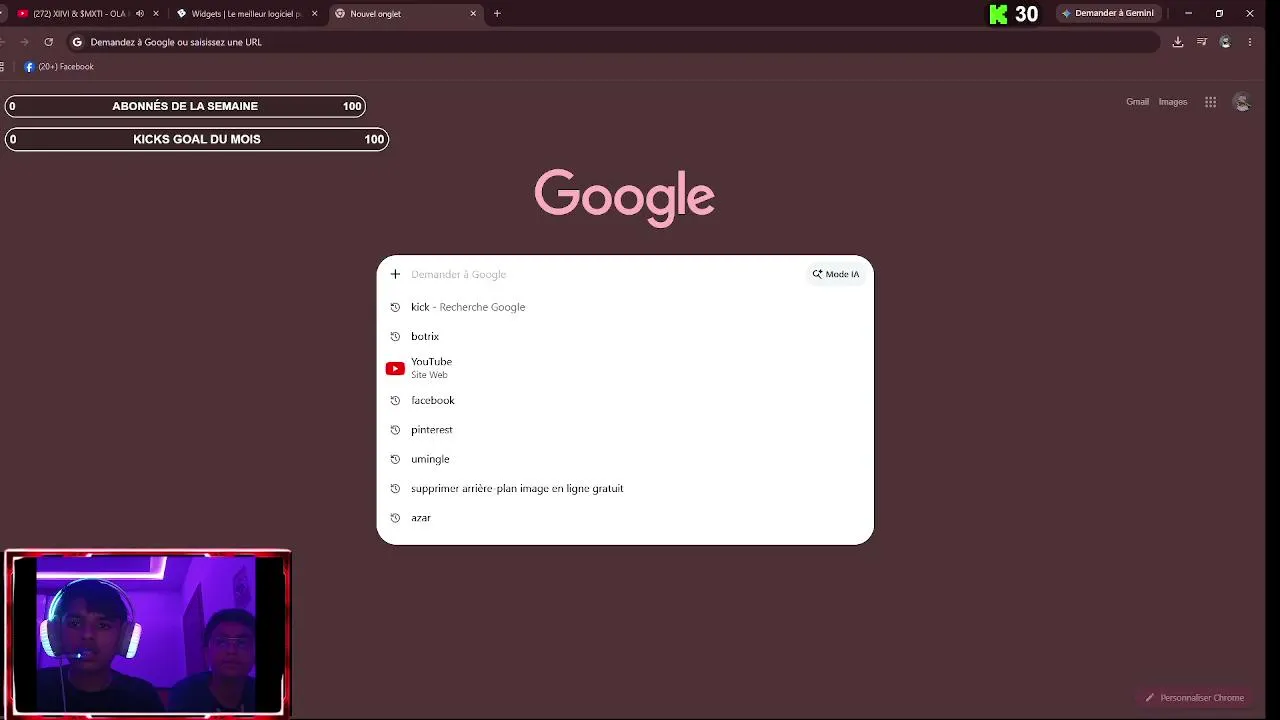The image size is (1280, 720).
Task: Open a new tab with the plus button
Action: (497, 14)
